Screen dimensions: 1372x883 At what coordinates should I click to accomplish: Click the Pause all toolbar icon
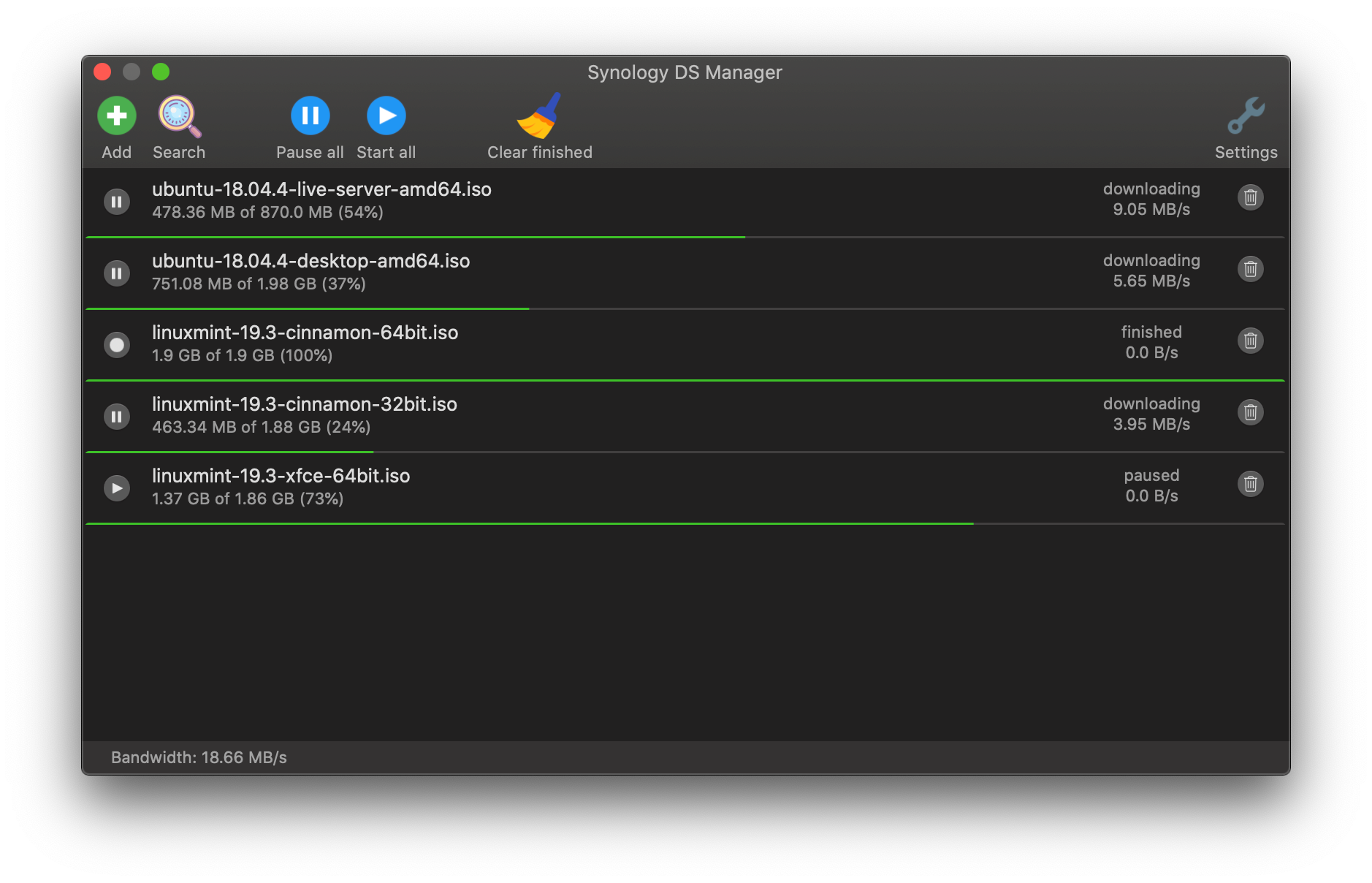point(310,115)
